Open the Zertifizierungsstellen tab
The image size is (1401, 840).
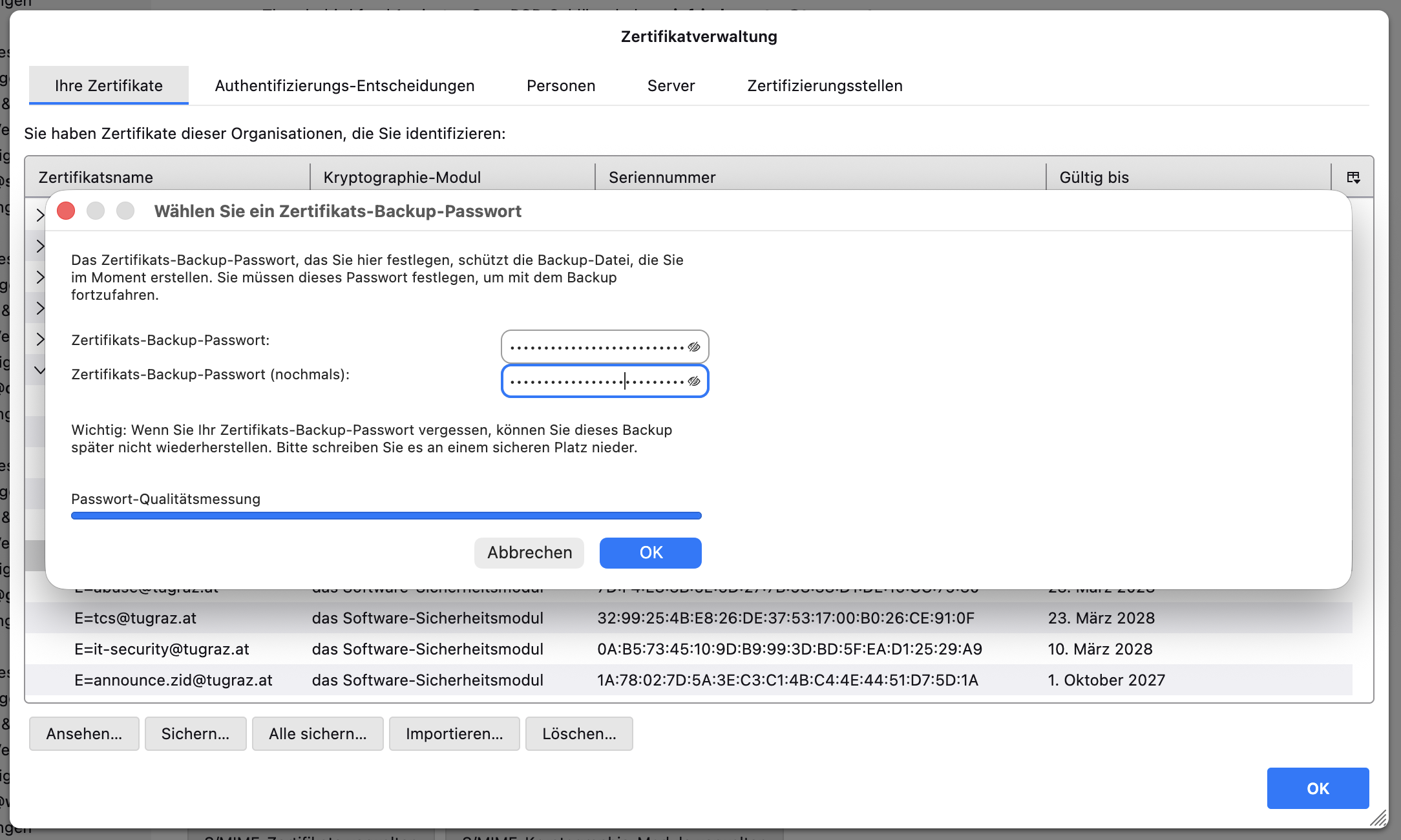tap(825, 86)
